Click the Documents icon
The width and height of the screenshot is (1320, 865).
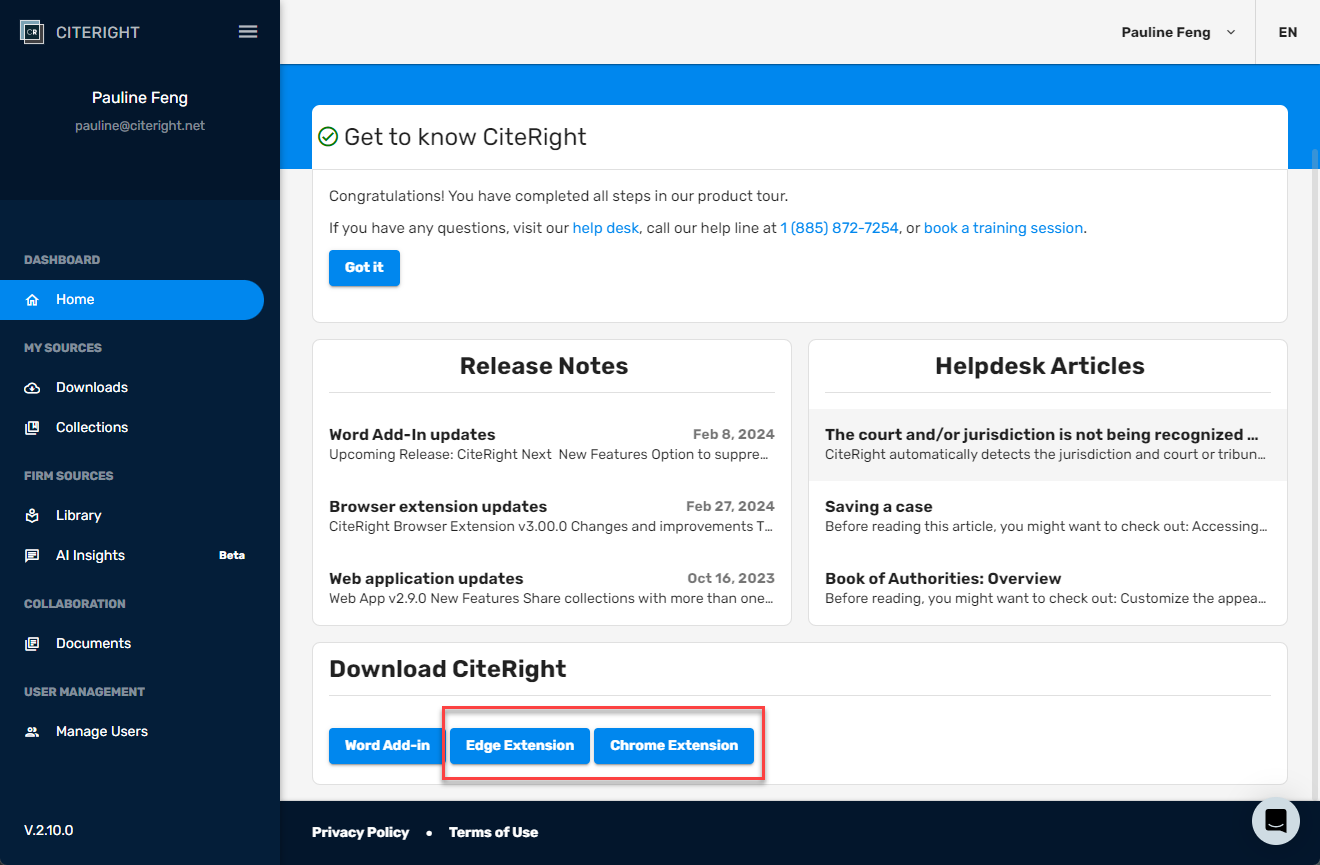32,644
